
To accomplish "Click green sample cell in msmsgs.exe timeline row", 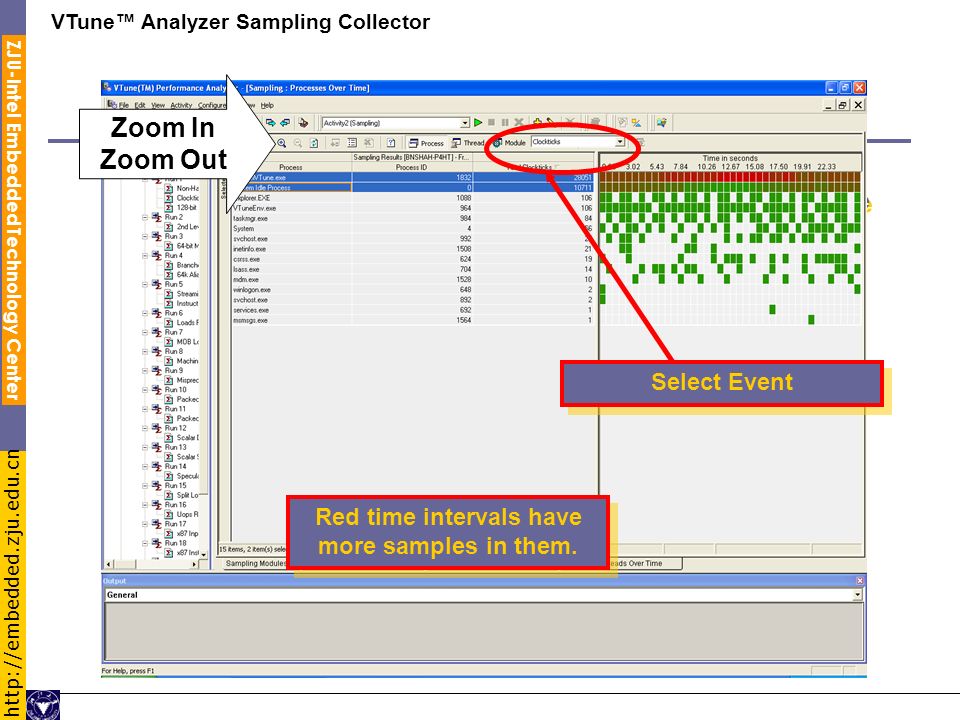I will point(811,320).
